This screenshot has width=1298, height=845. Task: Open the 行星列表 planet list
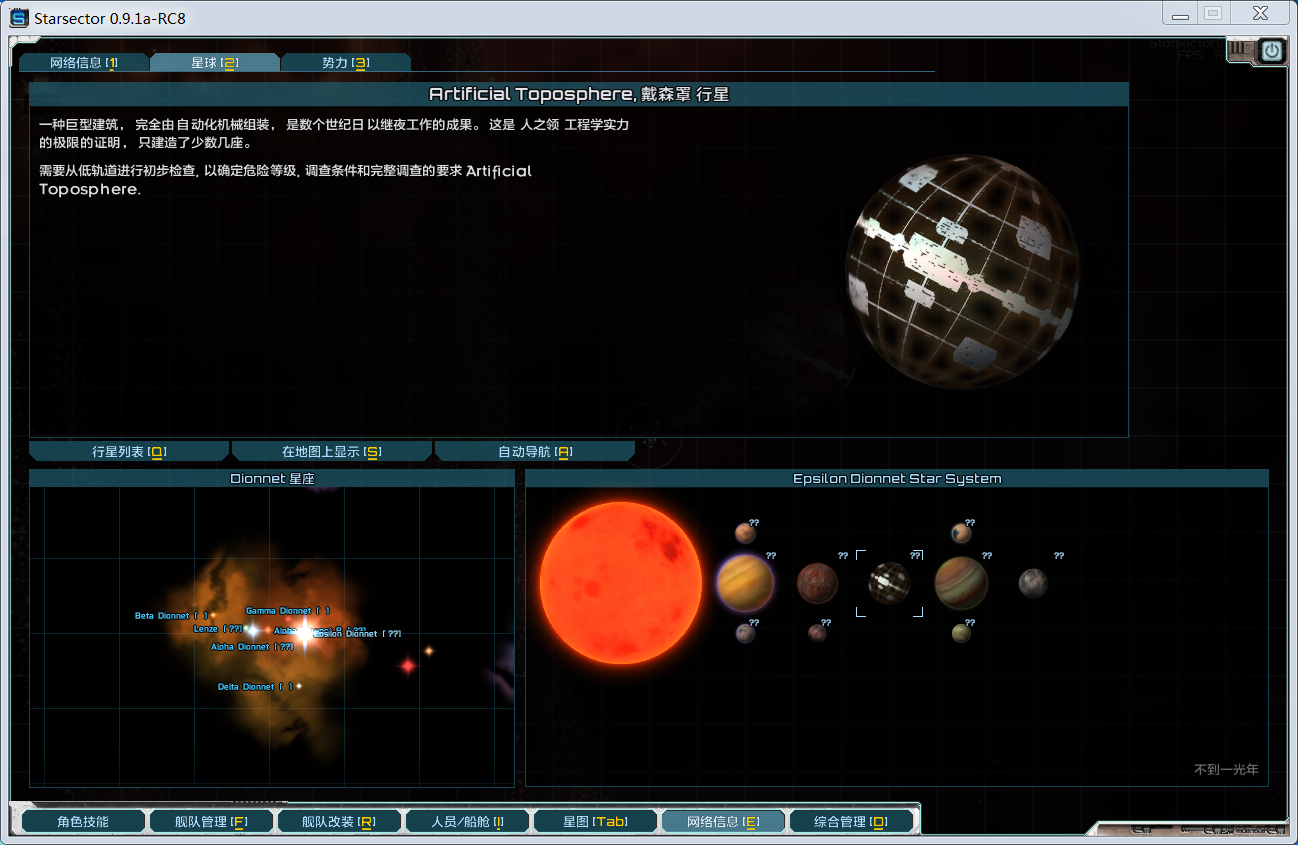tap(129, 452)
